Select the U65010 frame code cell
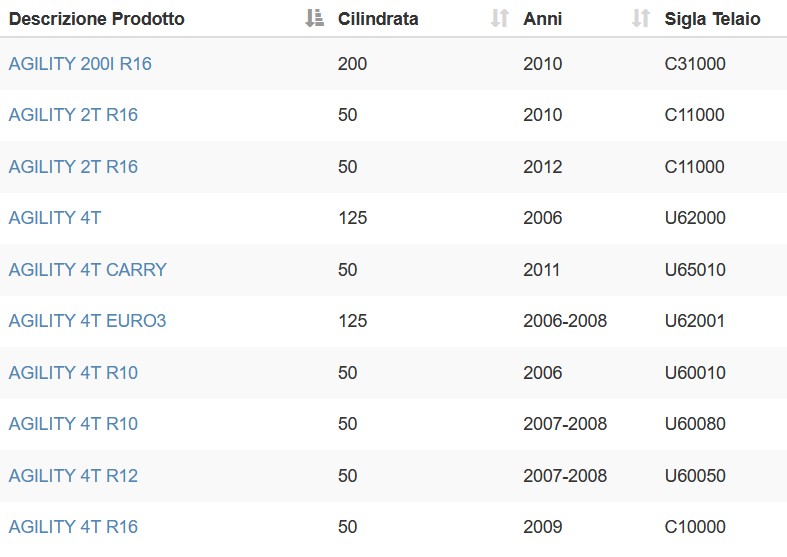787x557 pixels. coord(695,269)
